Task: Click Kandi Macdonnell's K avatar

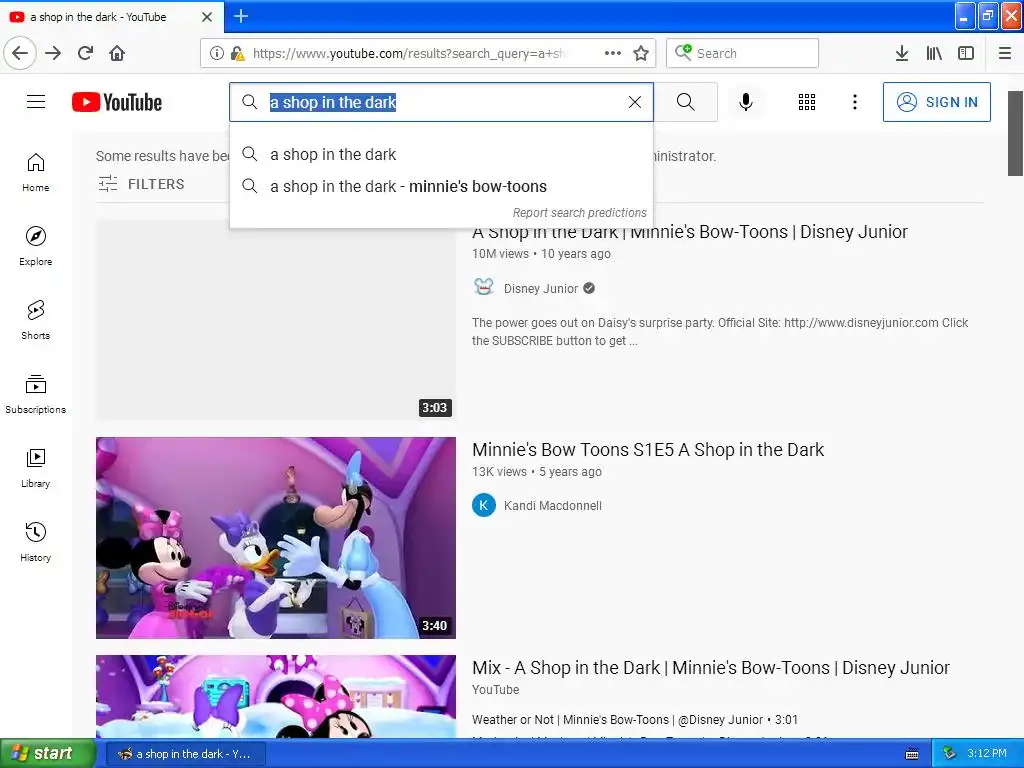Action: coord(484,505)
